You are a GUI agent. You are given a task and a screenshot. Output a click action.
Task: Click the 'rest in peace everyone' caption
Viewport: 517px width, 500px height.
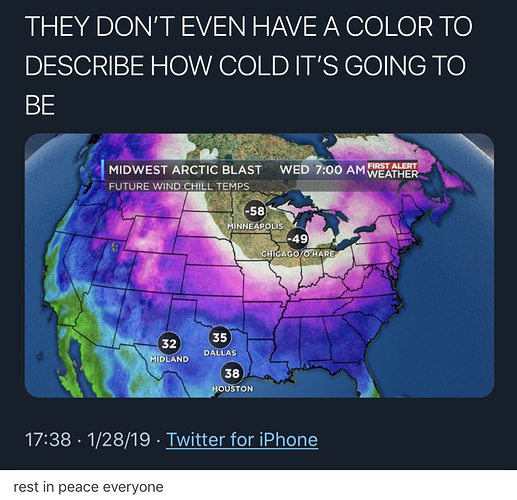[x=88, y=487]
